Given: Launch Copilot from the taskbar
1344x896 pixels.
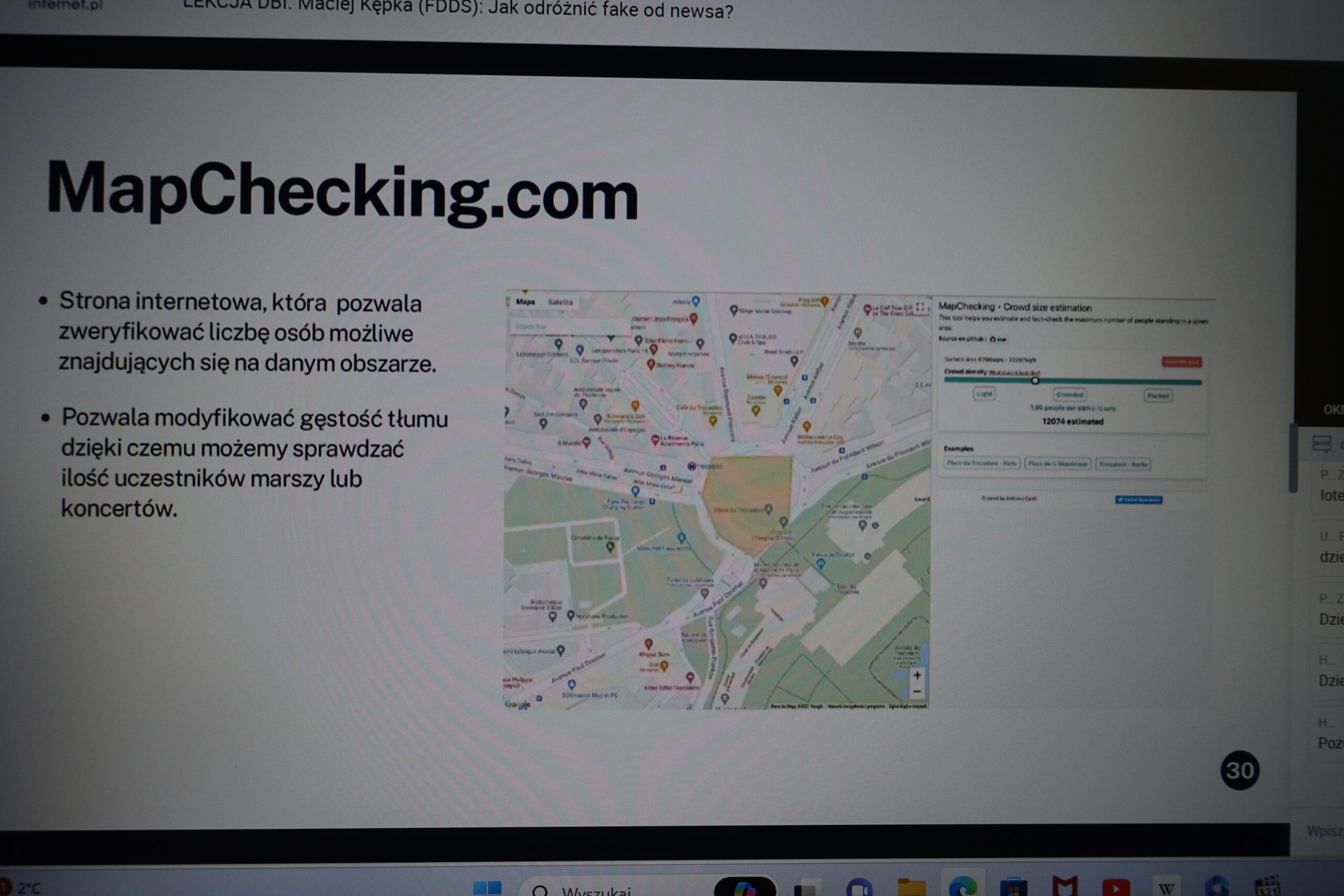Looking at the screenshot, I should tap(744, 888).
